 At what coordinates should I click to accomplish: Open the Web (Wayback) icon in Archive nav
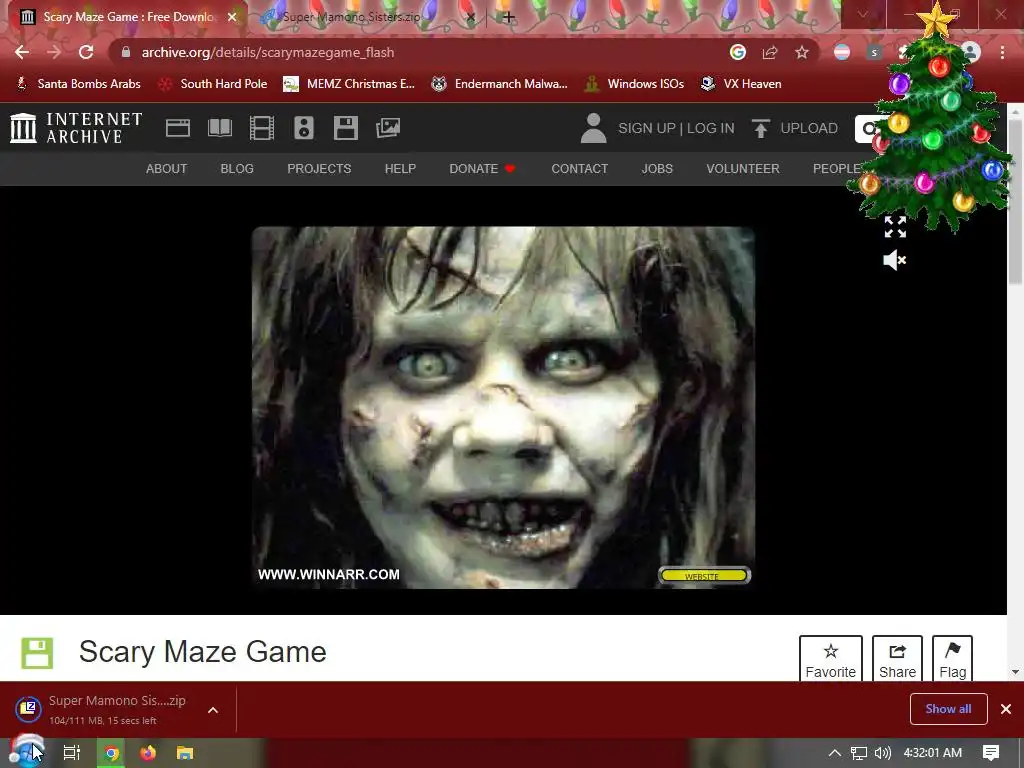coord(178,128)
